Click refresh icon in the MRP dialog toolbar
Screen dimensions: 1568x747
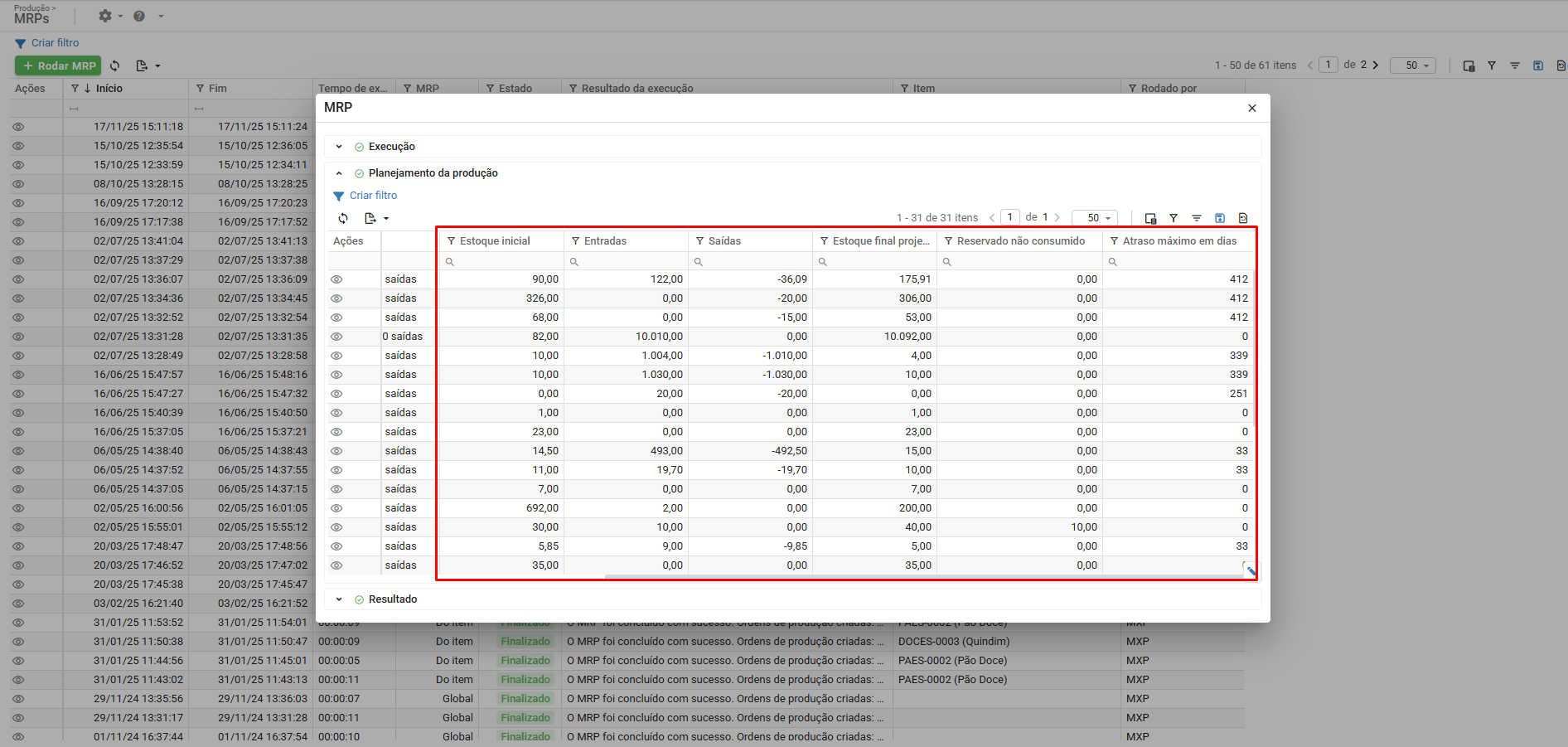tap(343, 218)
